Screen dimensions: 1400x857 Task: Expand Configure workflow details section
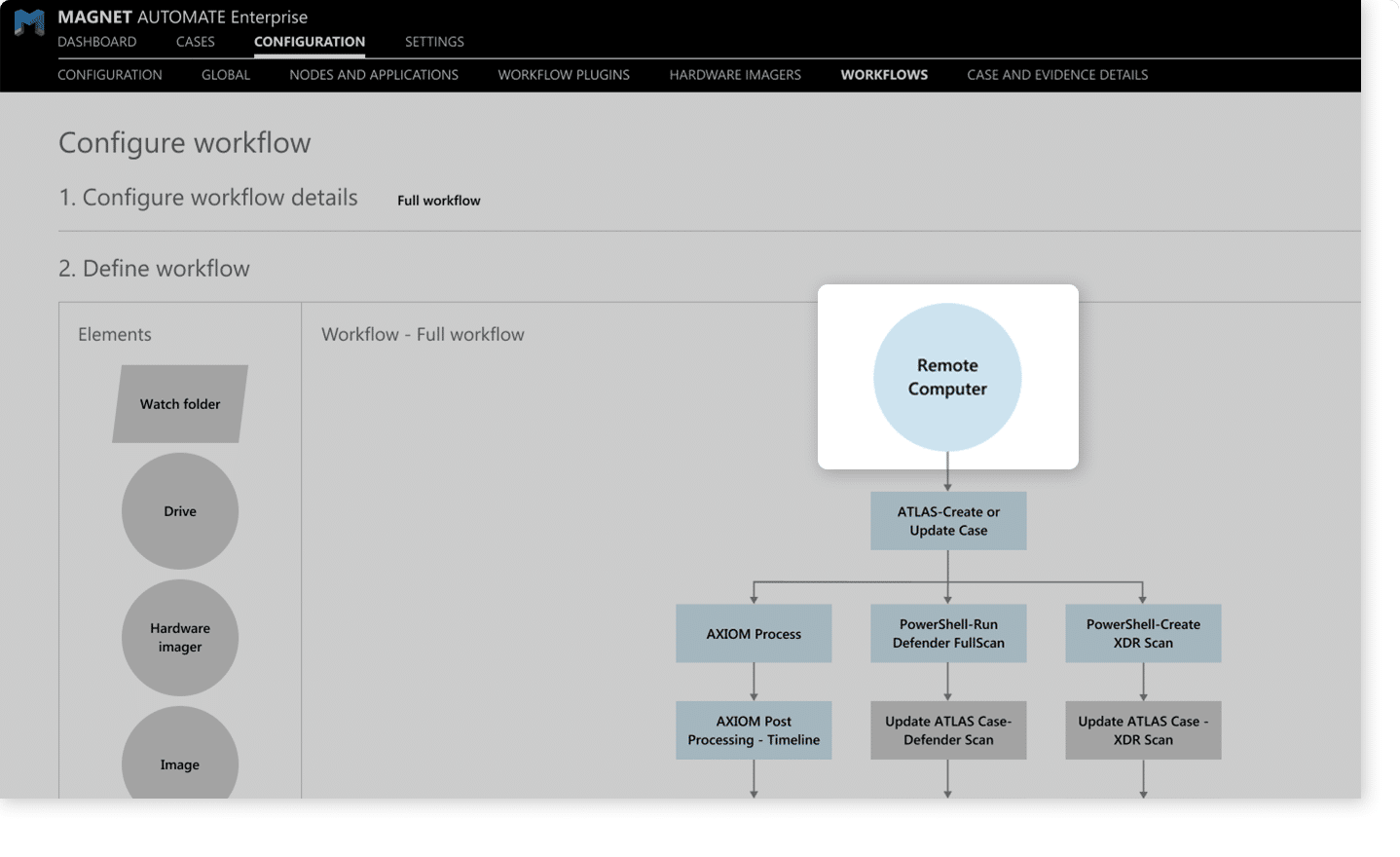click(208, 198)
